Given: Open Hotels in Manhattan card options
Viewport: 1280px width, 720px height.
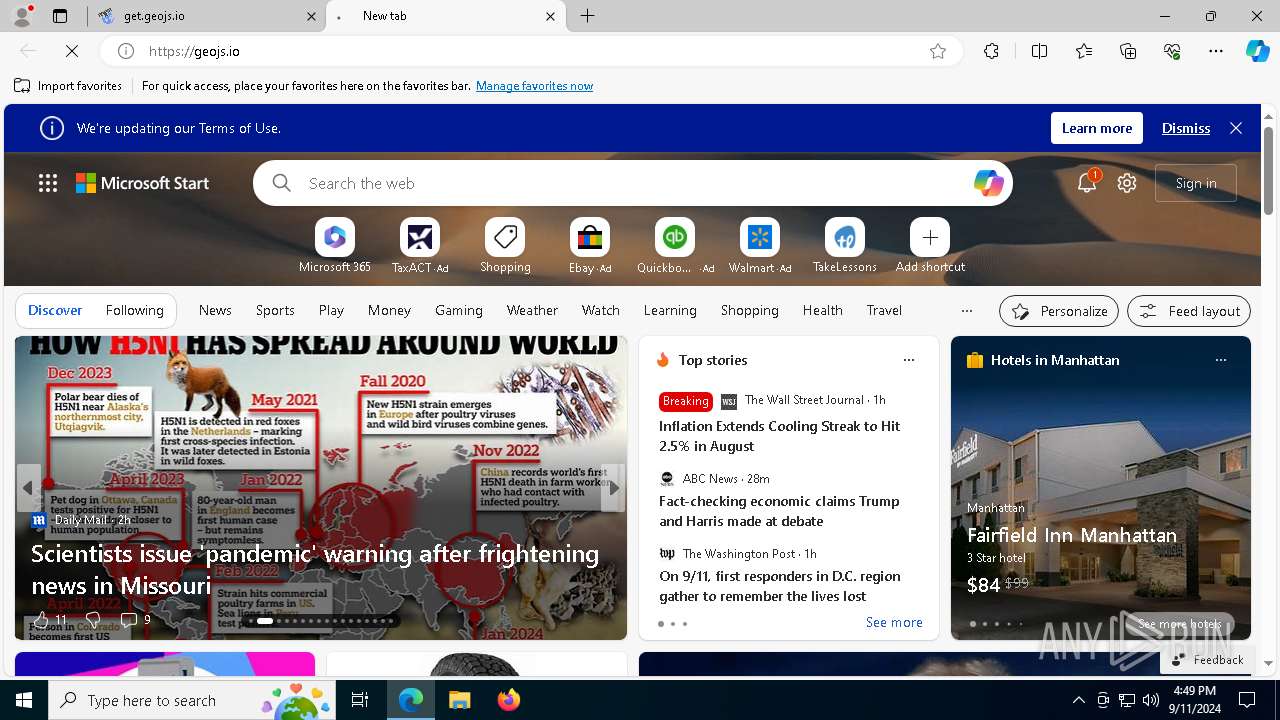Looking at the screenshot, I should (x=1220, y=360).
